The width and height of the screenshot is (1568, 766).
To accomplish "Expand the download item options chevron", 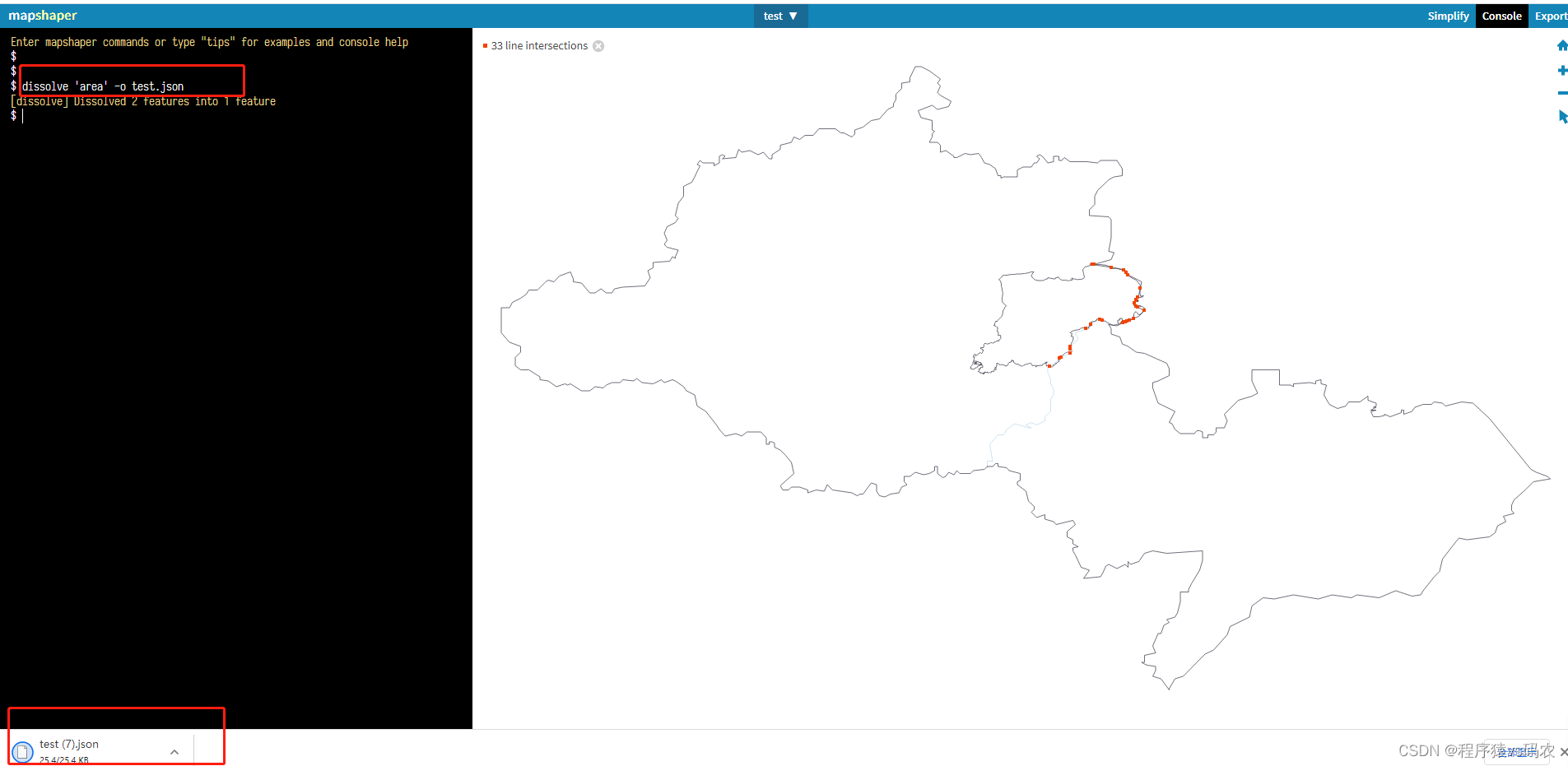I will point(174,752).
